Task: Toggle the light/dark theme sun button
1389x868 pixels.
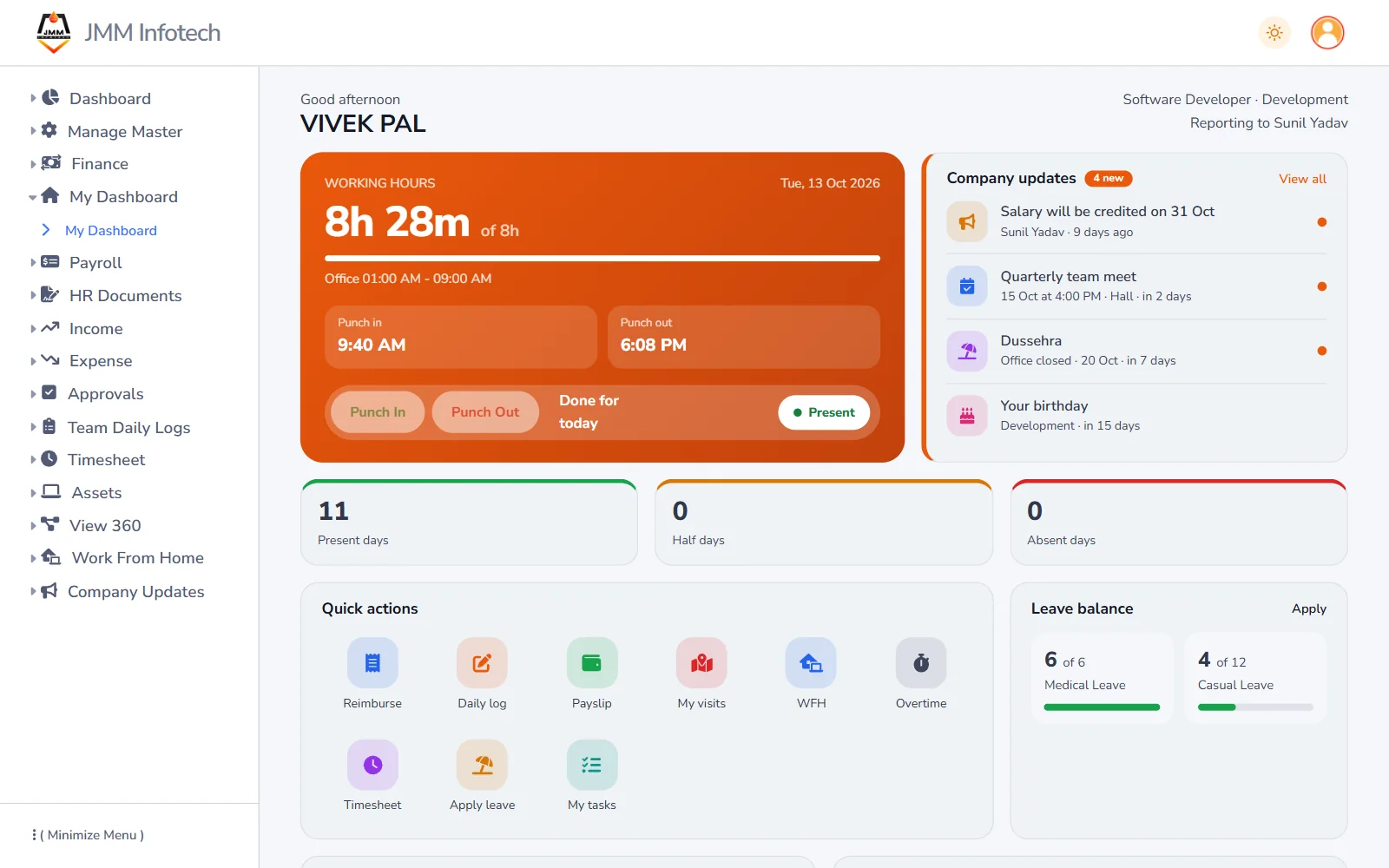Action: 1274,33
